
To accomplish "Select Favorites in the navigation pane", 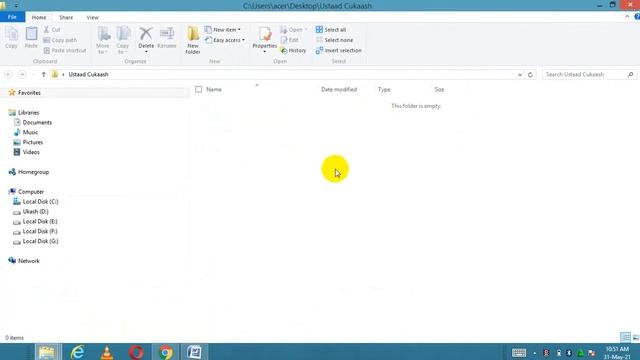I will coord(29,93).
